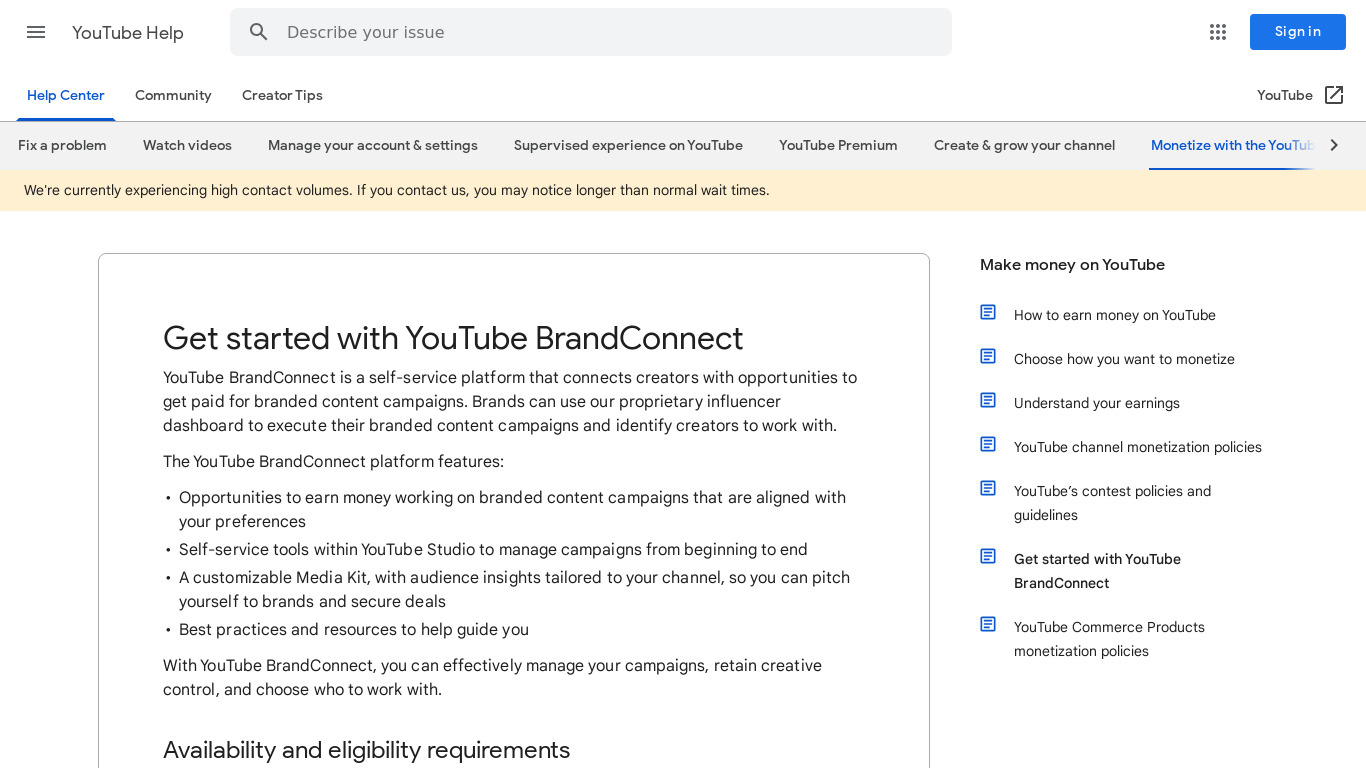This screenshot has width=1366, height=768.
Task: Open Choose how you want to monetize
Action: click(1124, 359)
